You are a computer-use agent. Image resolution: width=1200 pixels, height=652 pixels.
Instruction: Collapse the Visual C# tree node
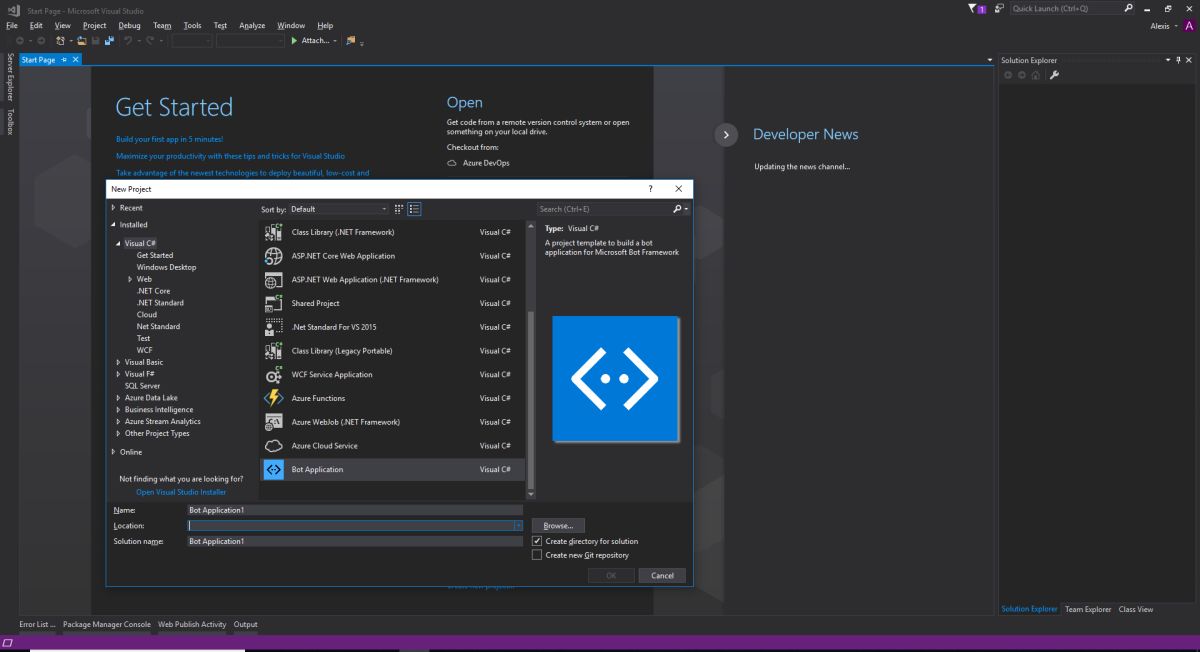tap(119, 244)
